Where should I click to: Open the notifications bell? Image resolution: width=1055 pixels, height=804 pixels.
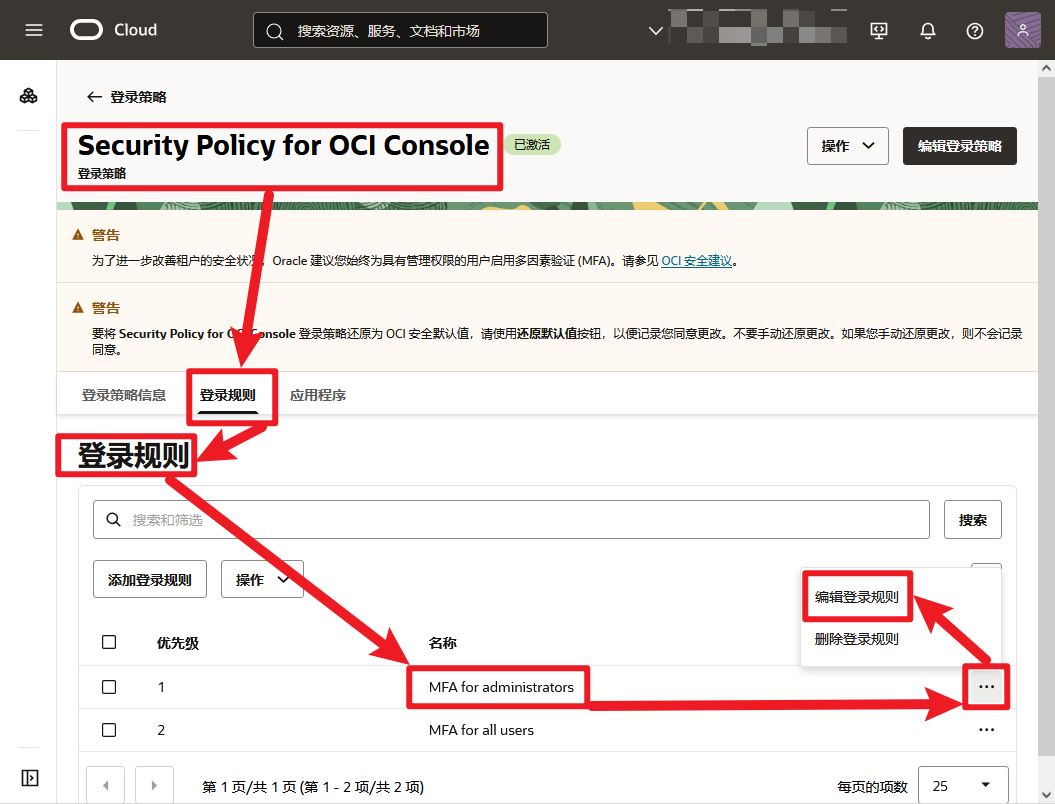pos(928,31)
